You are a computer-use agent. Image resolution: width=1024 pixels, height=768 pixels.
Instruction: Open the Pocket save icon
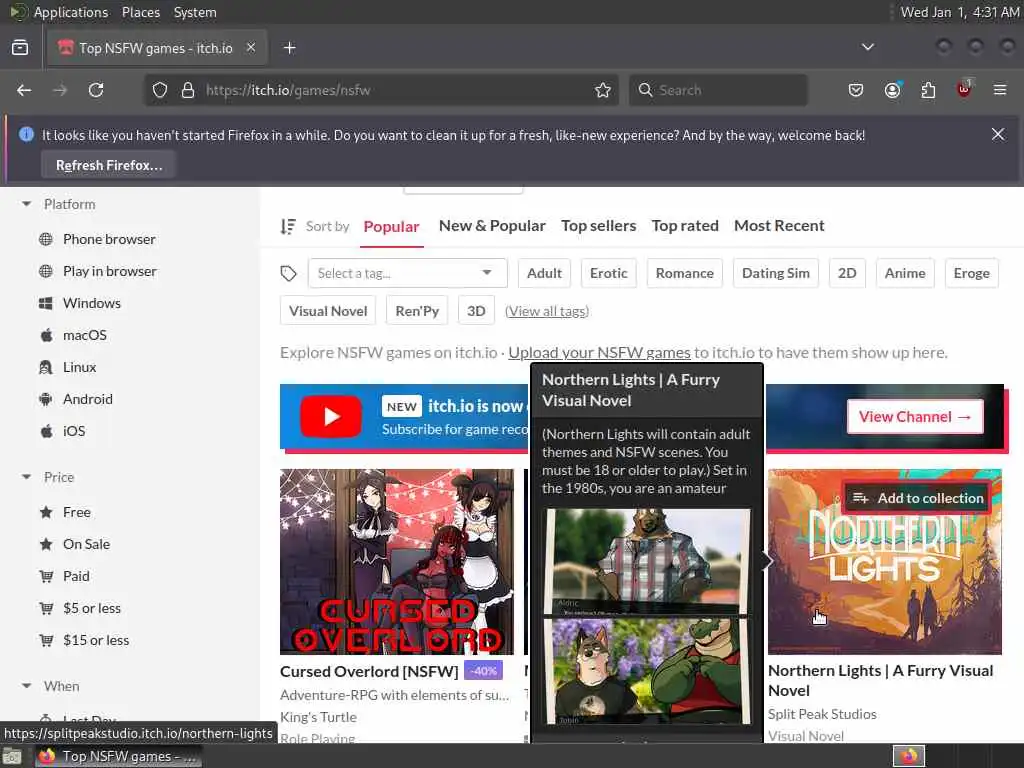click(x=856, y=90)
